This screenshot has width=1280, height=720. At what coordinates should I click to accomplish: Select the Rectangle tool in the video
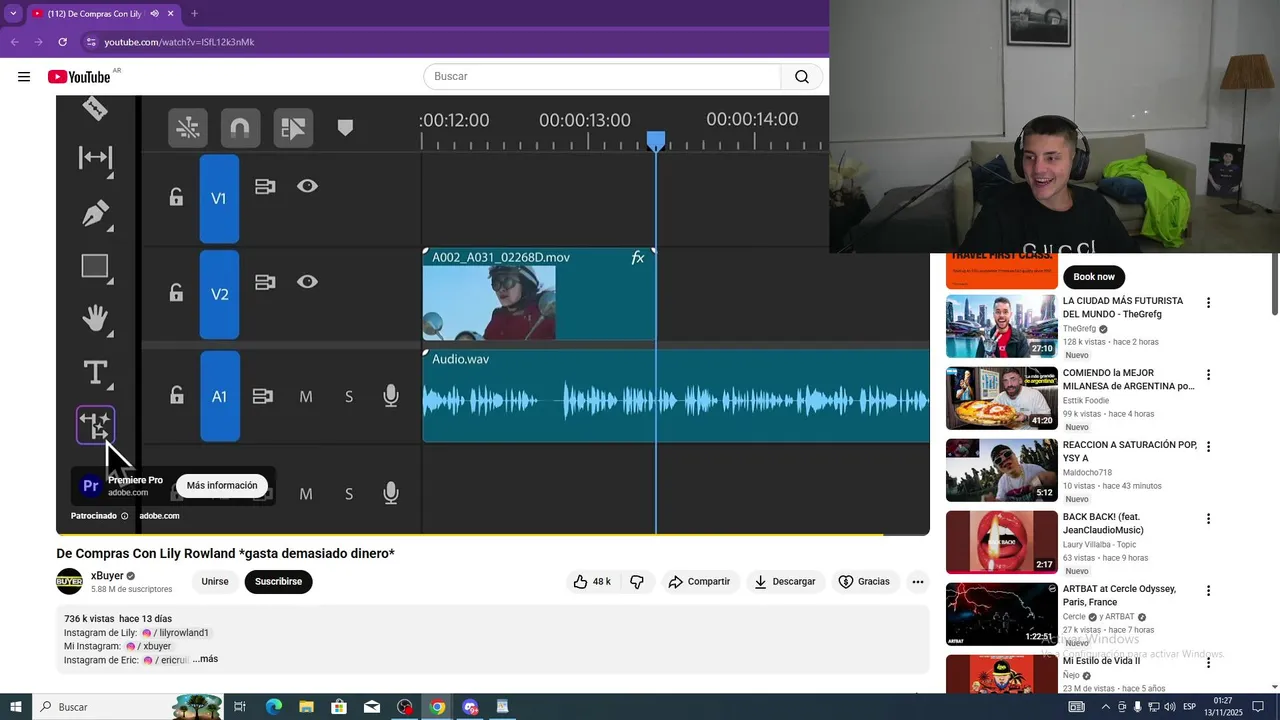click(x=95, y=266)
